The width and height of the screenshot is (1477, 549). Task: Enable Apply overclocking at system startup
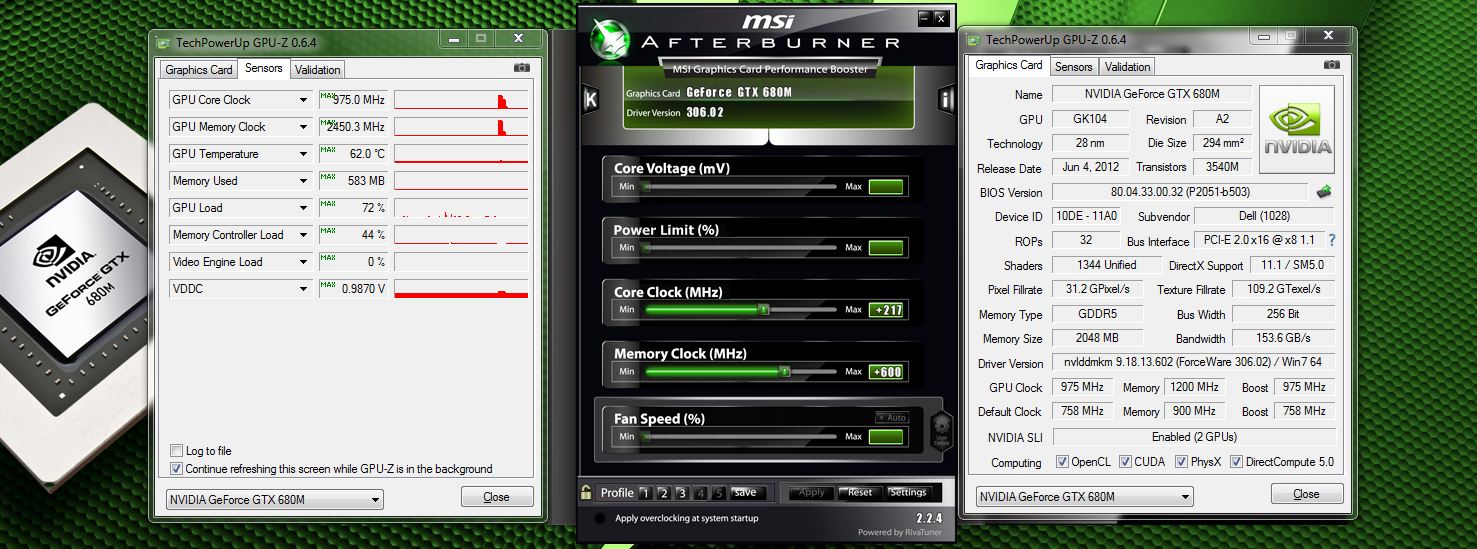(x=599, y=518)
